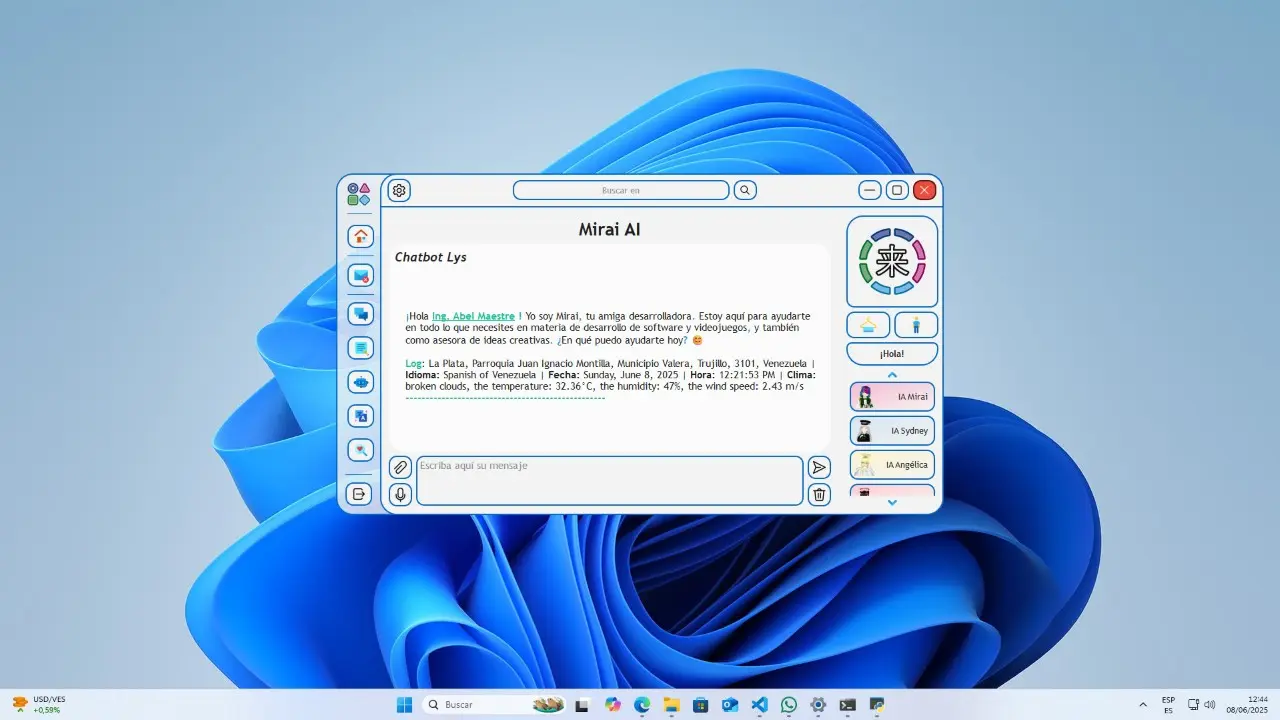Click the mail envelope sidebar icon
1280x720 pixels.
click(360, 275)
